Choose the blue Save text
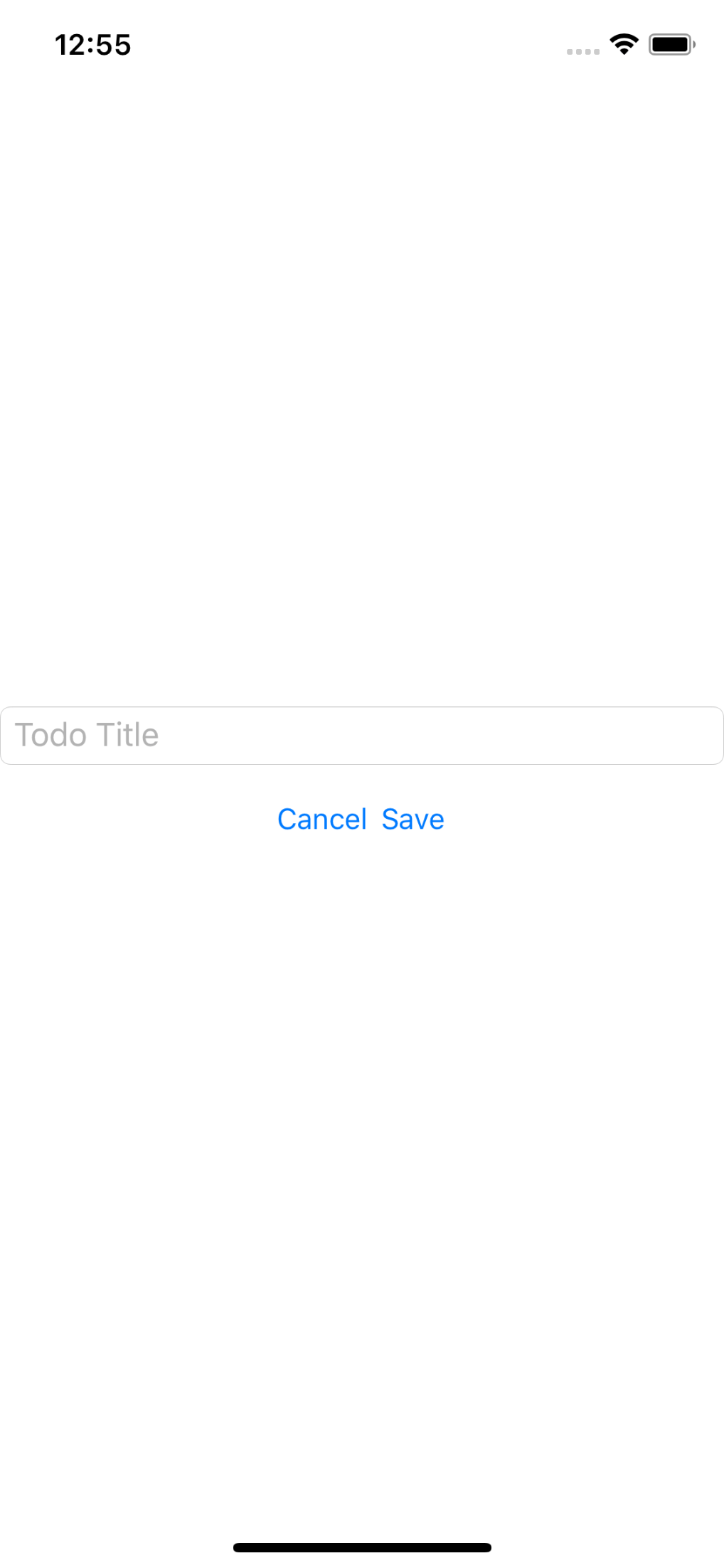 click(x=413, y=820)
